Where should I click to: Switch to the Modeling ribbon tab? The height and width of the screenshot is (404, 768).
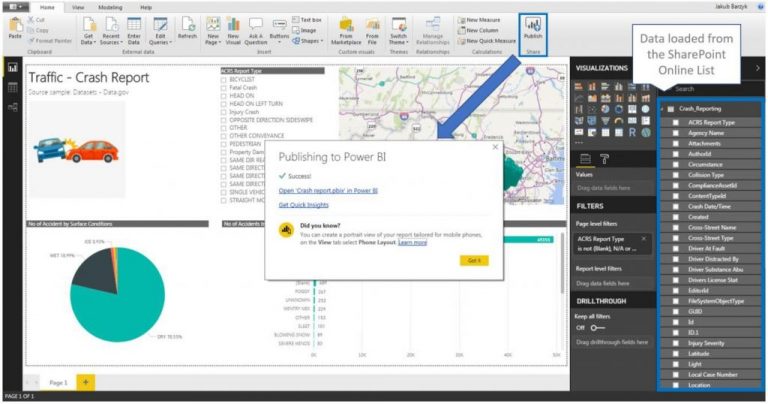click(x=110, y=7)
